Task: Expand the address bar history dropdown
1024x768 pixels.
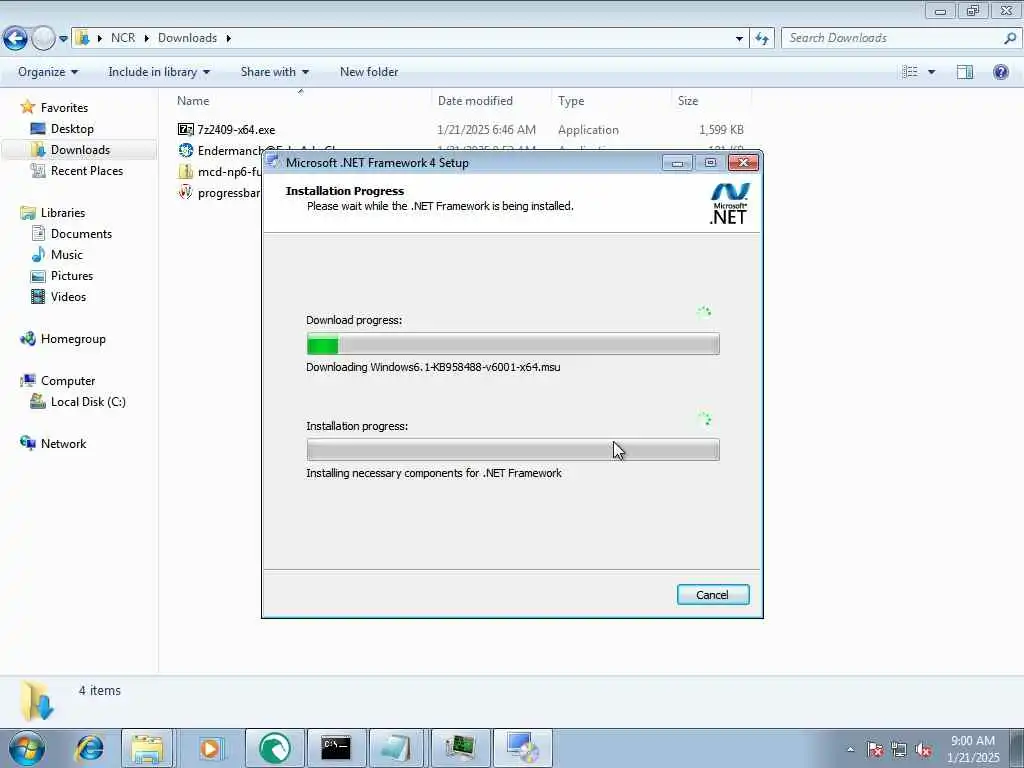Action: (x=739, y=39)
